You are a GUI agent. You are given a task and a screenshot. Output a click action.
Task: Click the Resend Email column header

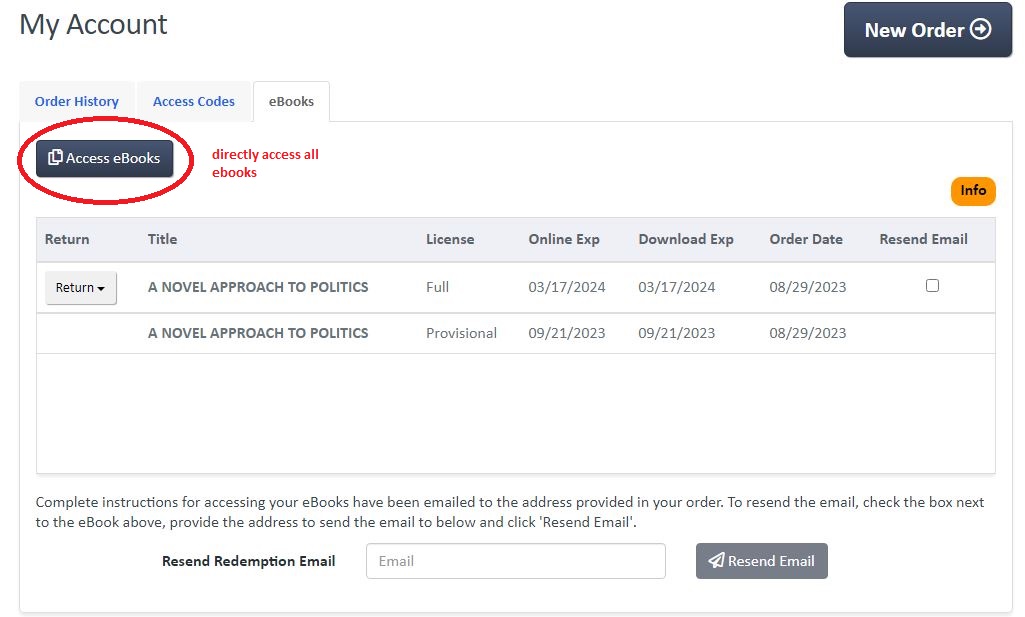pos(923,239)
